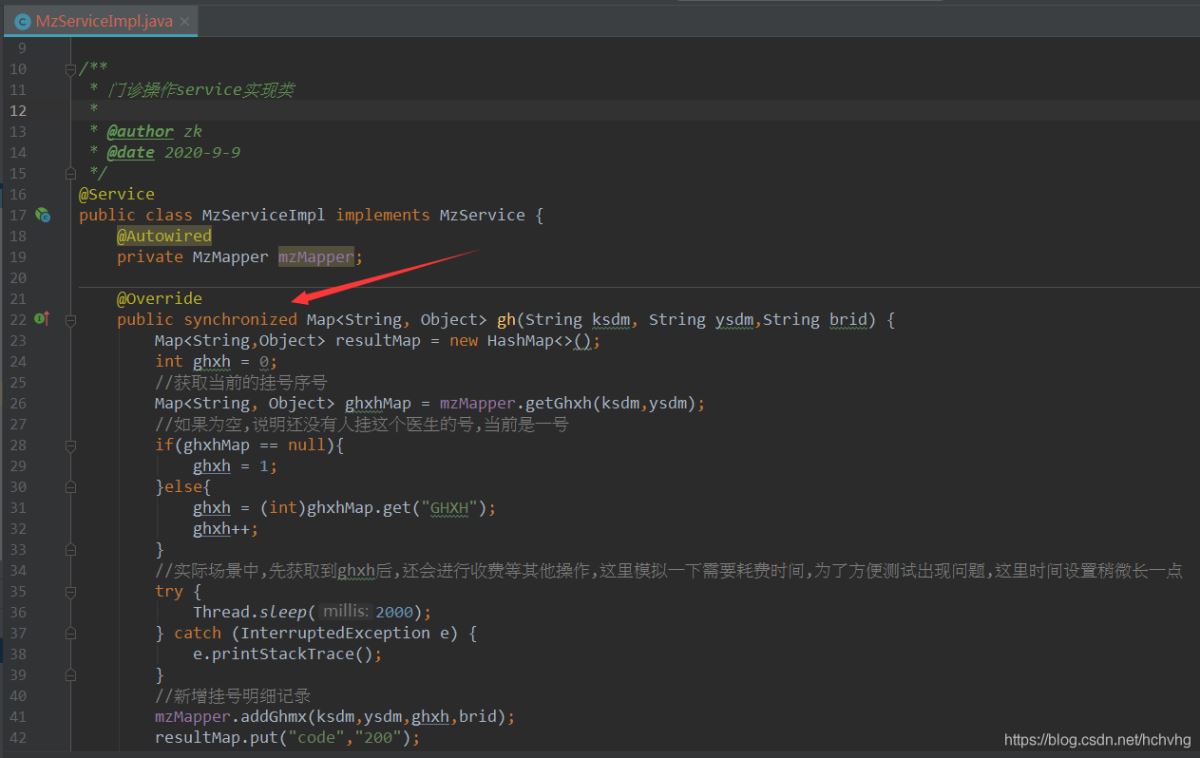
Task: Collapse the catch block at line 37
Action: pyautogui.click(x=70, y=632)
